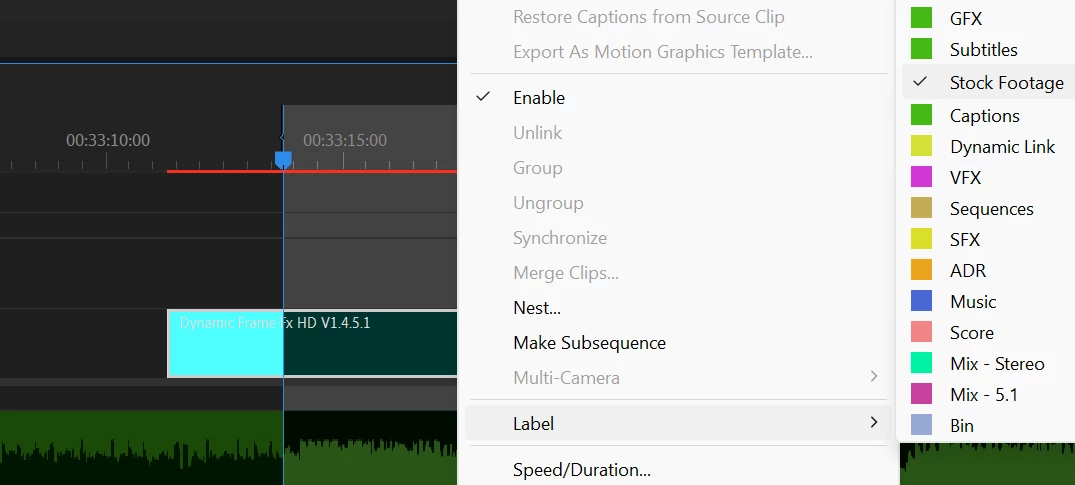Choose the Subtitles label color
1075x485 pixels.
(x=921, y=49)
